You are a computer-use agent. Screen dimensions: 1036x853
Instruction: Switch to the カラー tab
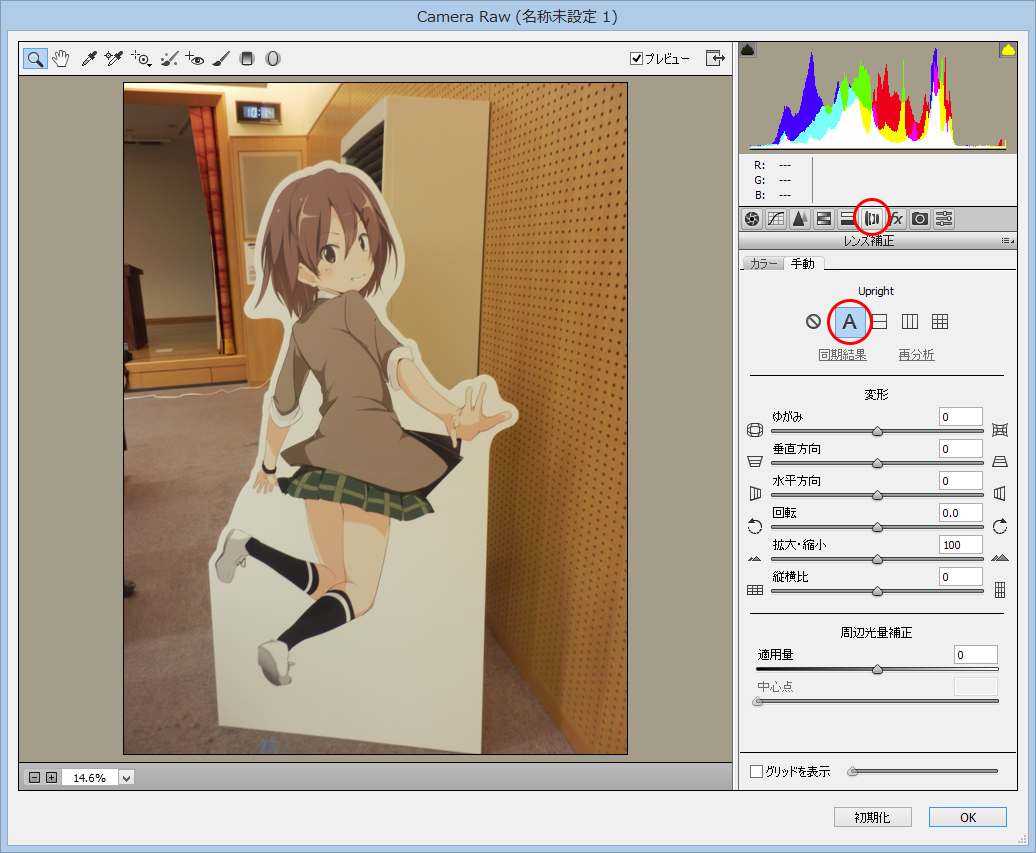(762, 264)
